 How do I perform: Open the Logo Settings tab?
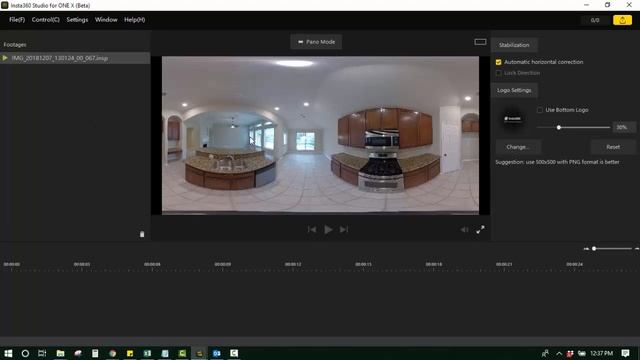pyautogui.click(x=514, y=90)
